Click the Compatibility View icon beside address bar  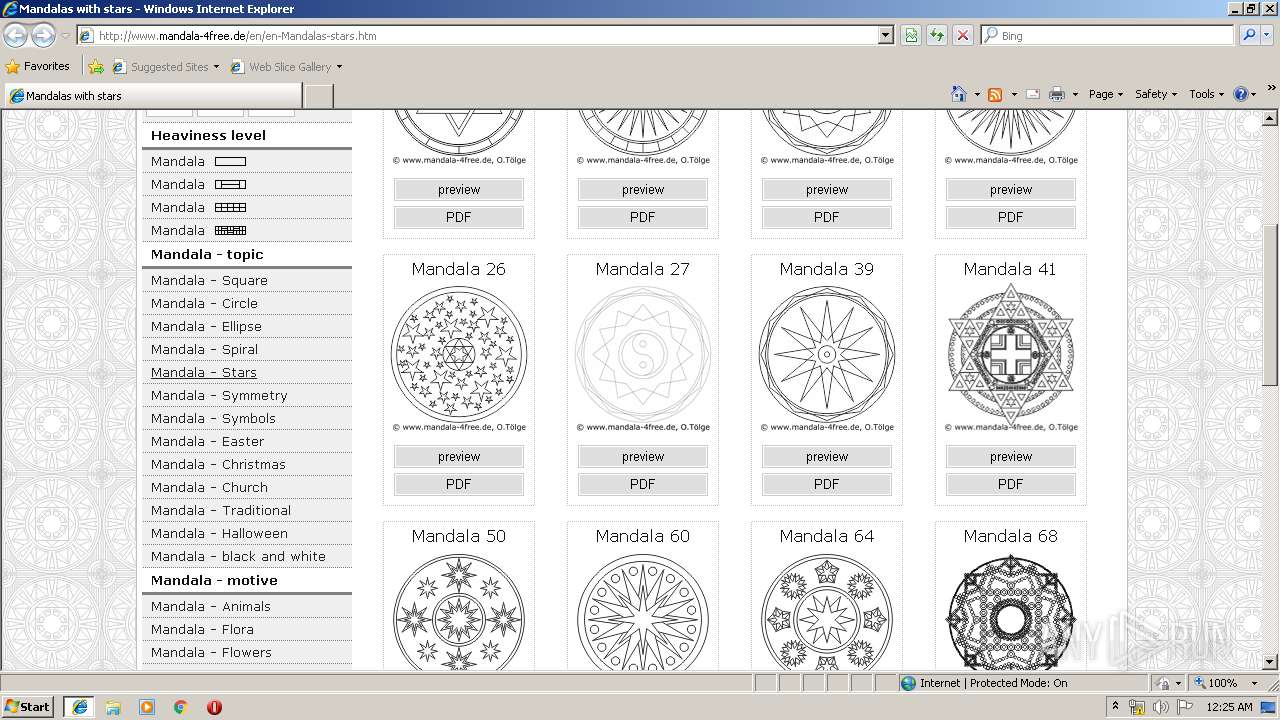point(911,35)
